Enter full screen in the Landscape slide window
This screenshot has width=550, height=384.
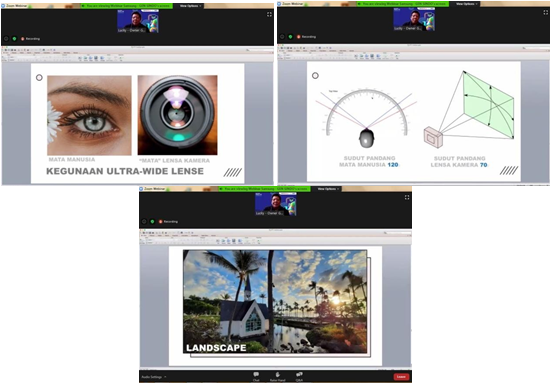[x=407, y=197]
